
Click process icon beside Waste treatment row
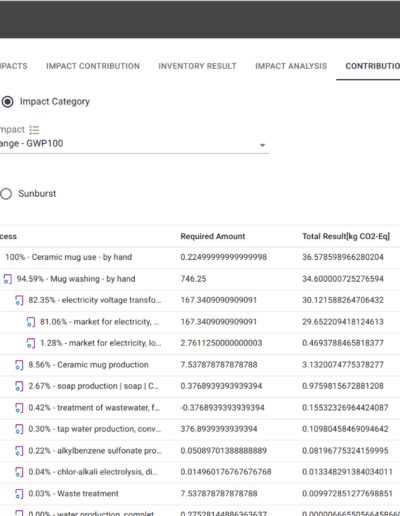tap(19, 494)
